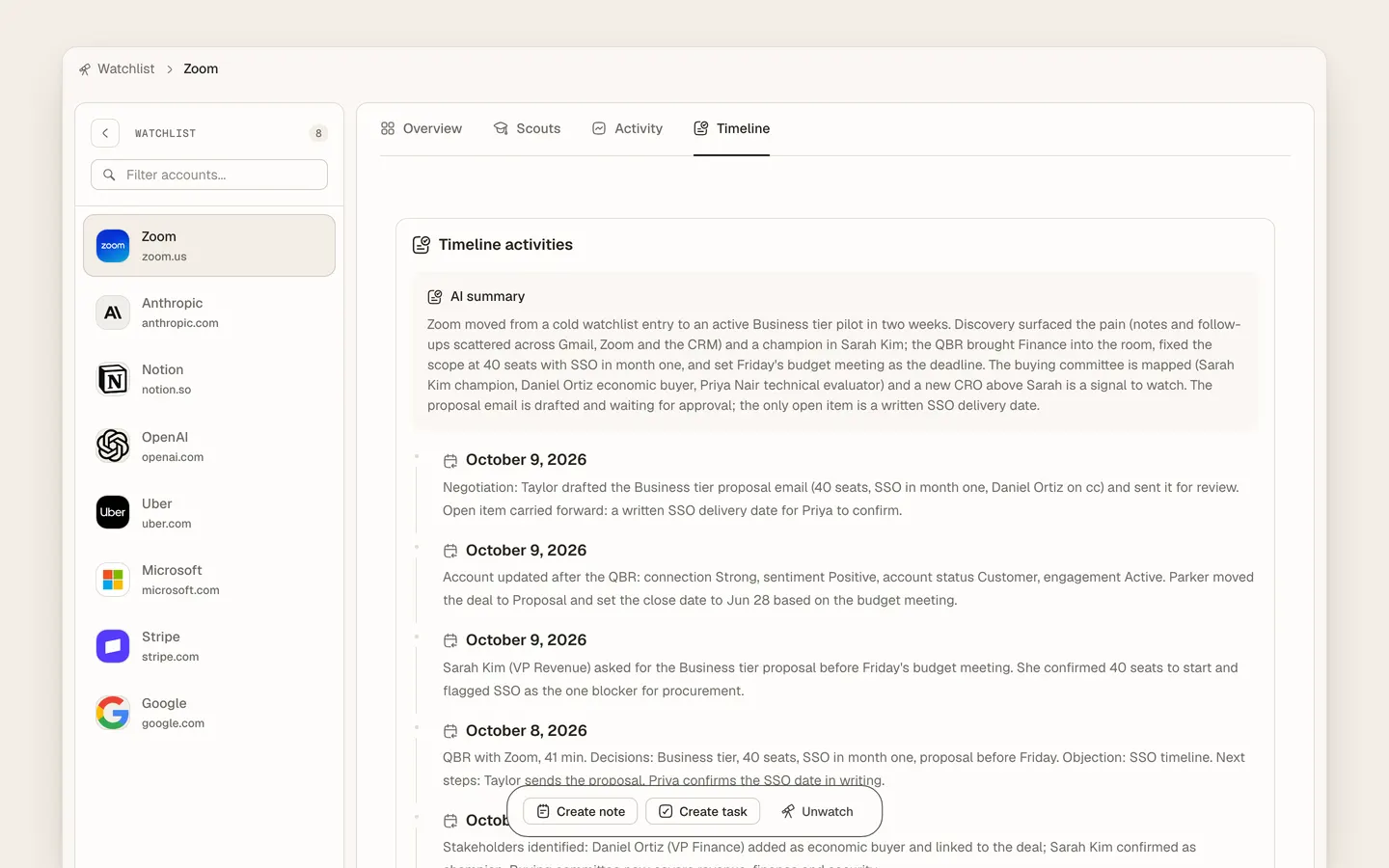Screen dimensions: 1389x868
Task: Click the AI summary icon
Action: point(435,297)
